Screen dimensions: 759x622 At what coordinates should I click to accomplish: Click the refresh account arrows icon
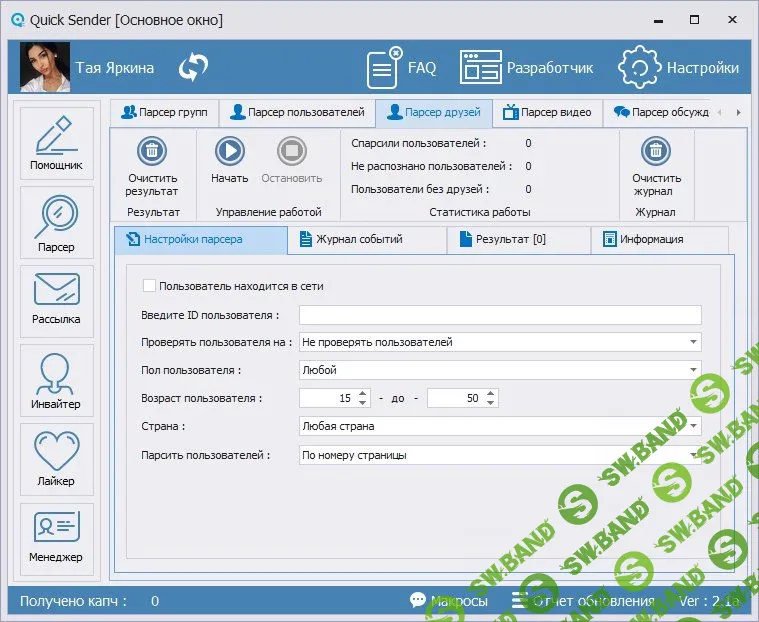pos(193,67)
